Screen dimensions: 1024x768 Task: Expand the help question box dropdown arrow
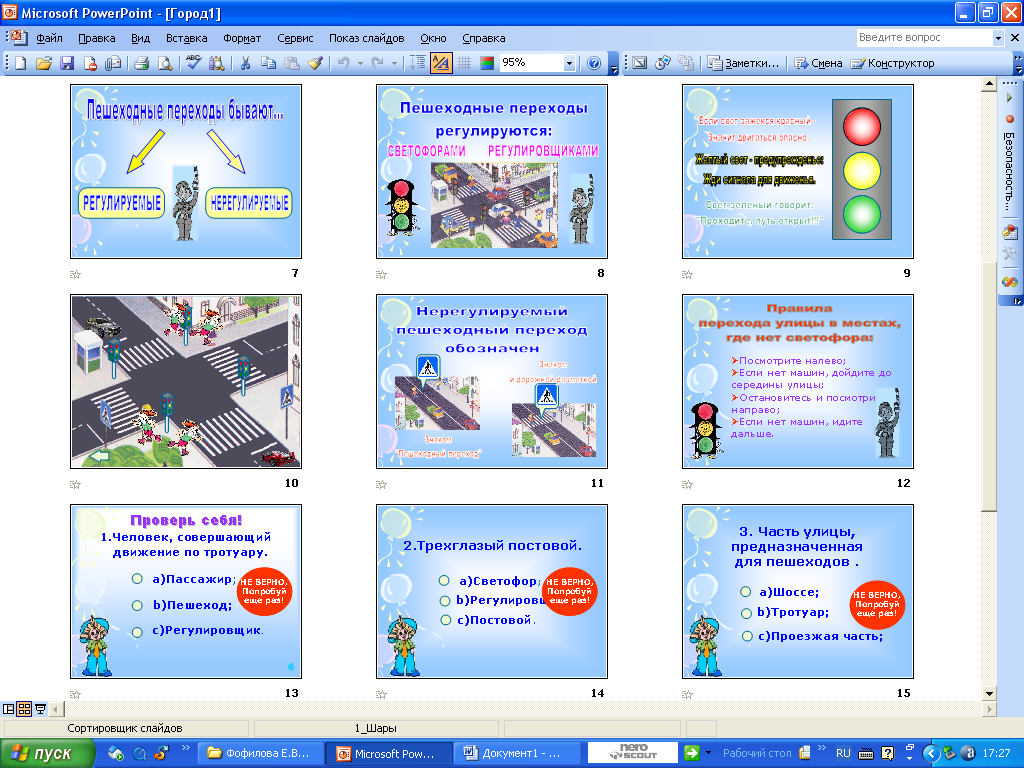(998, 38)
